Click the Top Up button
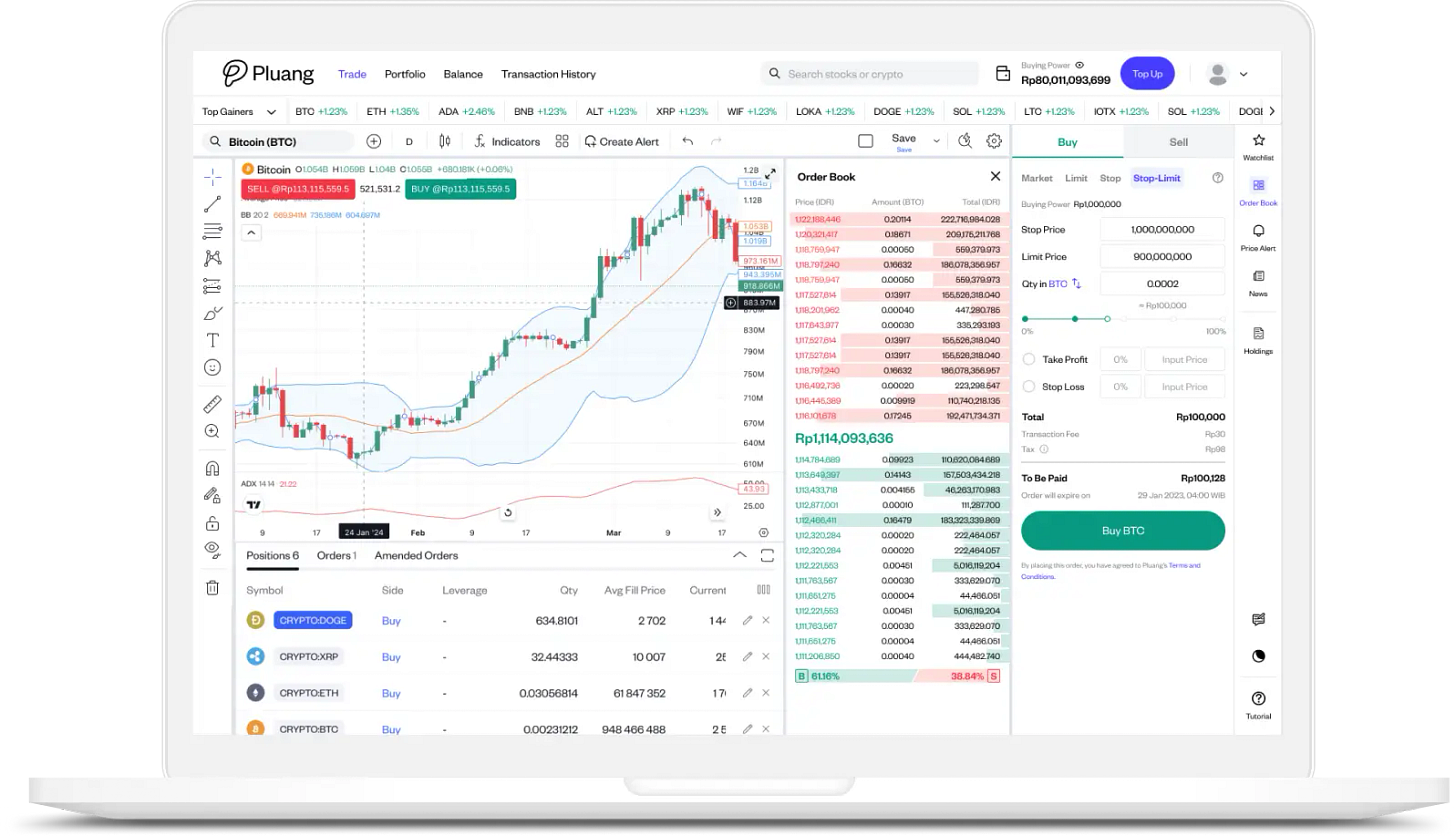 1147,74
